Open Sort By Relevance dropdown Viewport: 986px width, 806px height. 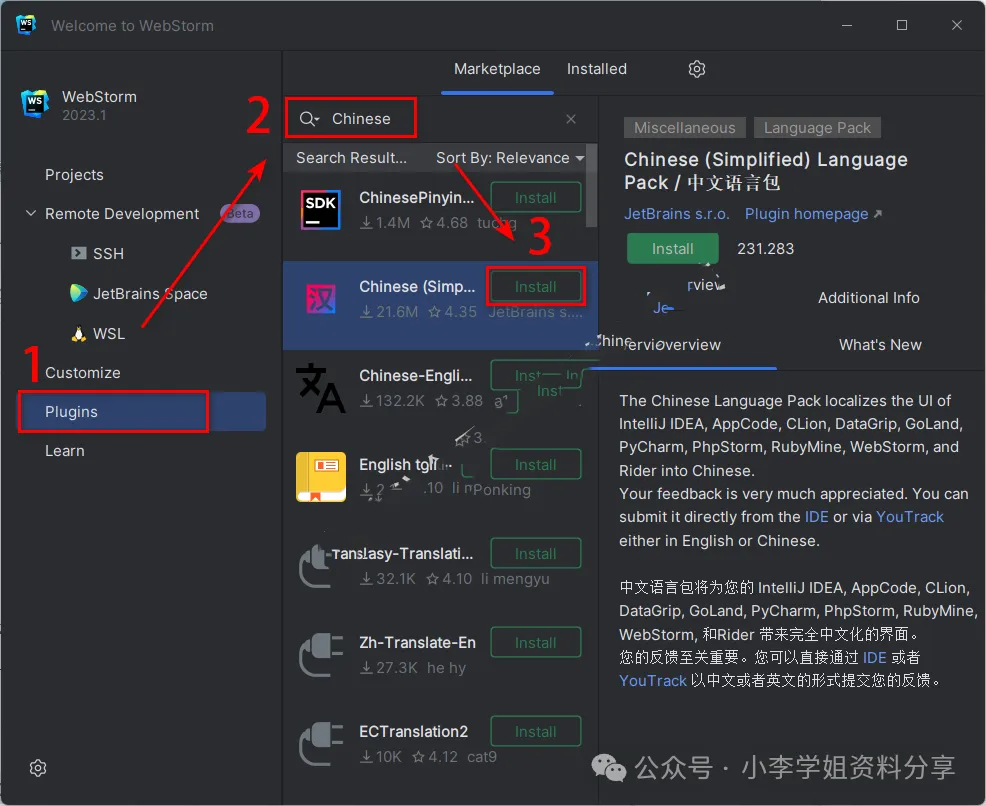pyautogui.click(x=510, y=158)
